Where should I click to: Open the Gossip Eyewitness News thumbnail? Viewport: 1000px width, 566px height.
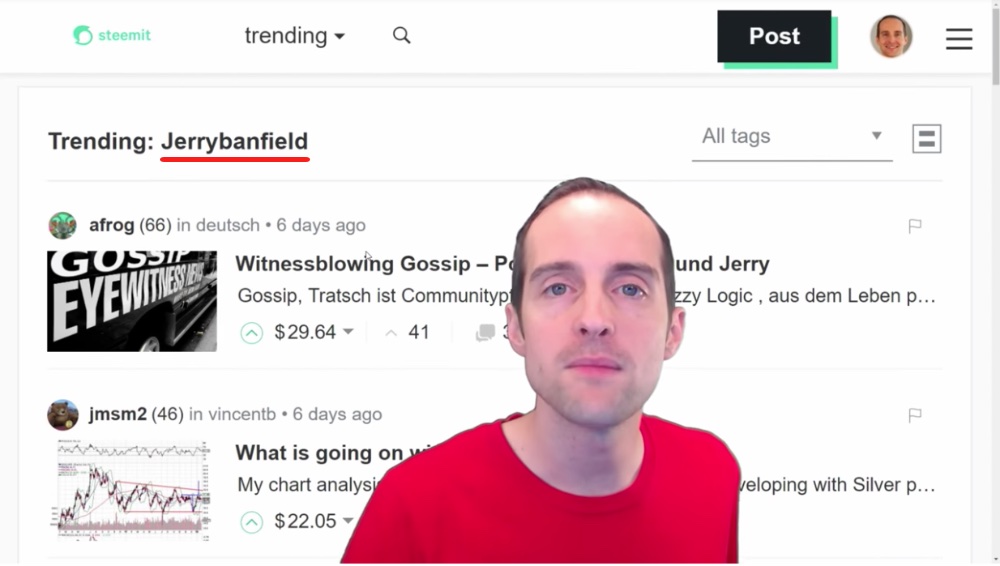click(132, 301)
